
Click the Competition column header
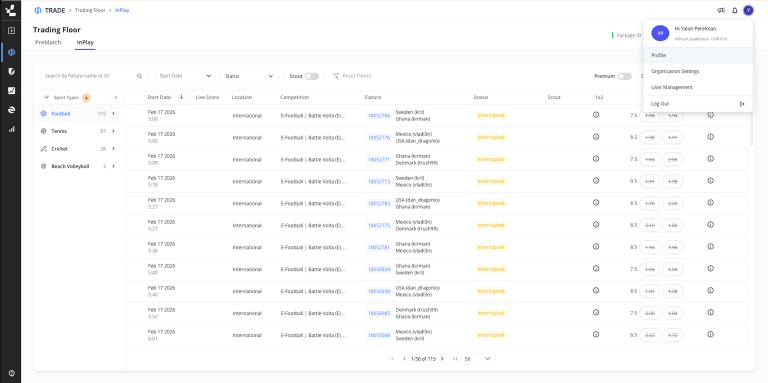294,97
